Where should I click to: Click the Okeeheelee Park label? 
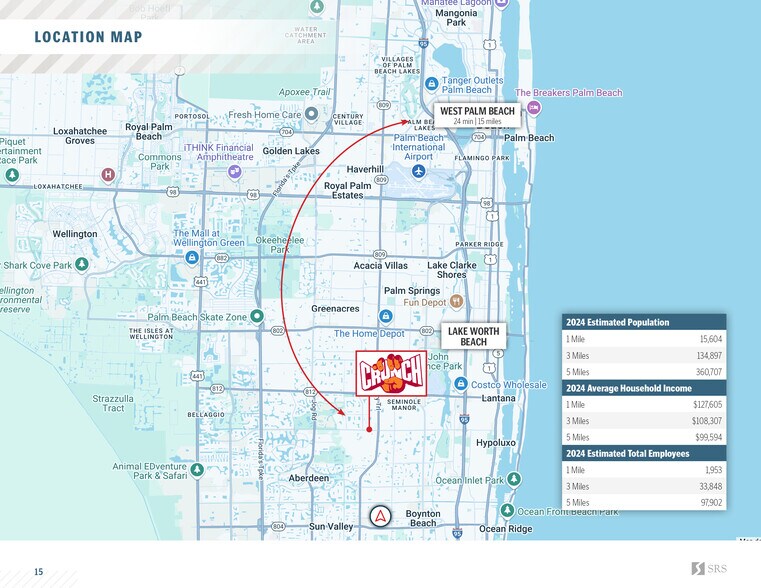(x=280, y=245)
